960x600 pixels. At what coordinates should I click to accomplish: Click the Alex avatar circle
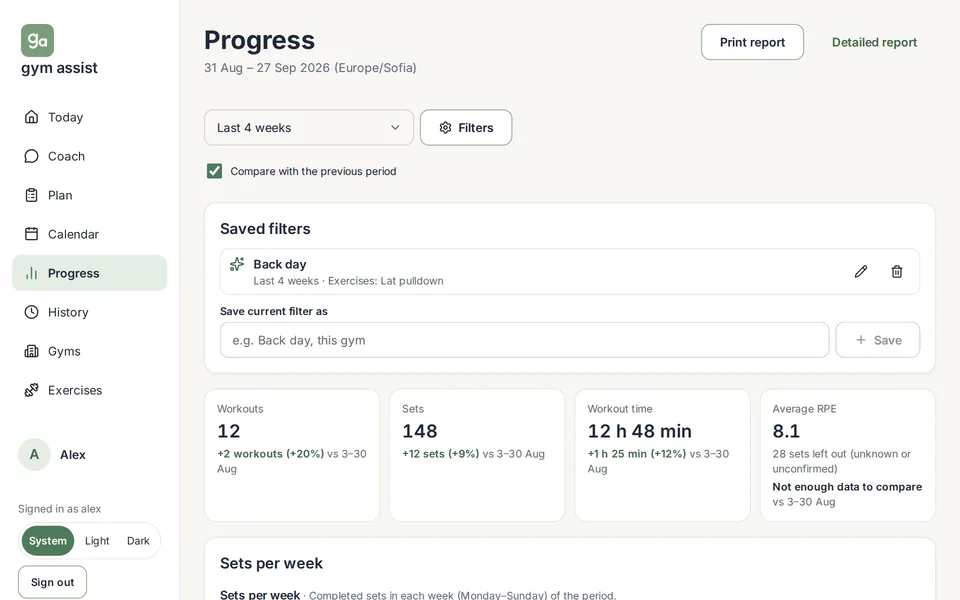click(x=34, y=454)
